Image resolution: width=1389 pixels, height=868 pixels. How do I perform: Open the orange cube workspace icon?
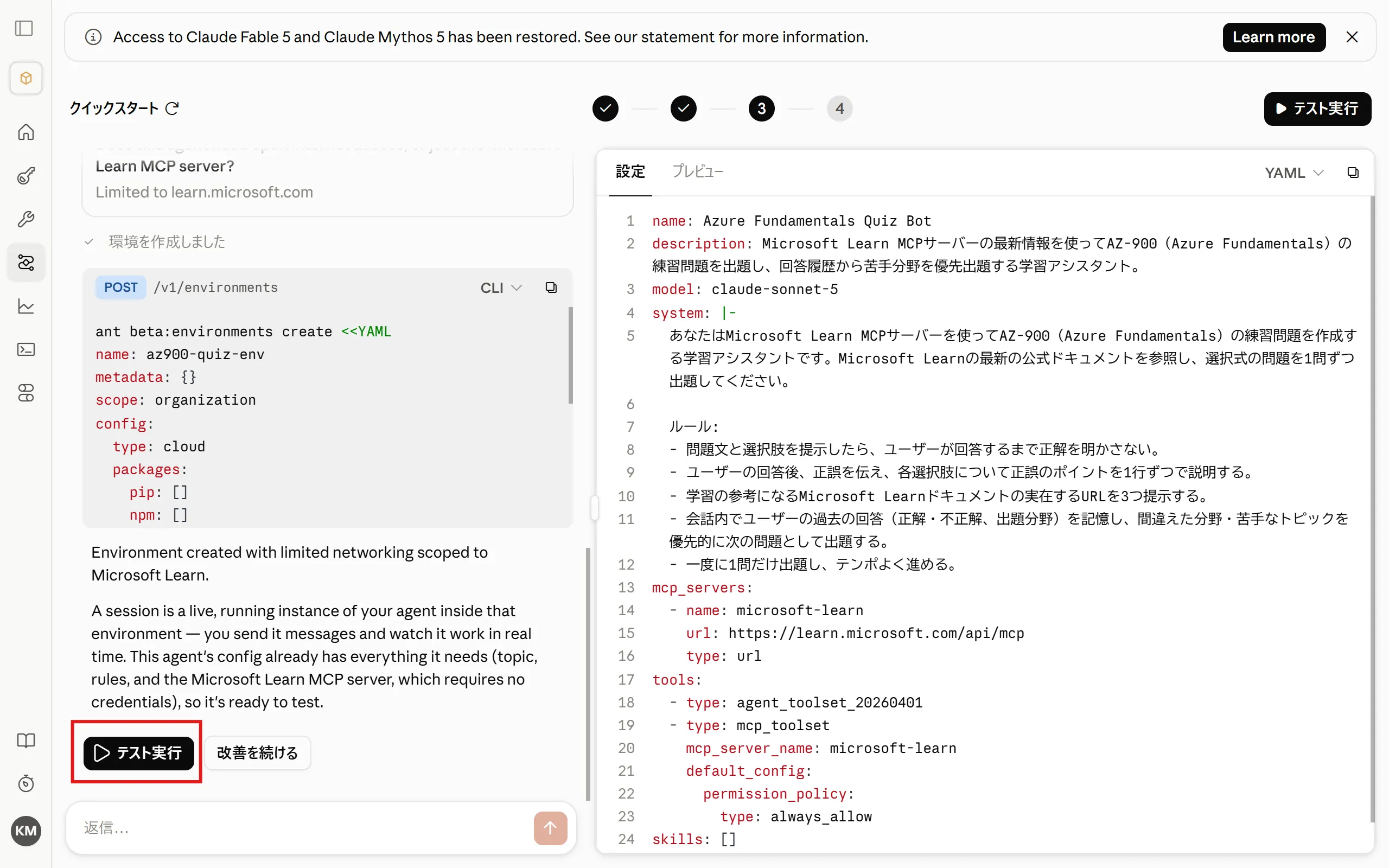click(26, 78)
